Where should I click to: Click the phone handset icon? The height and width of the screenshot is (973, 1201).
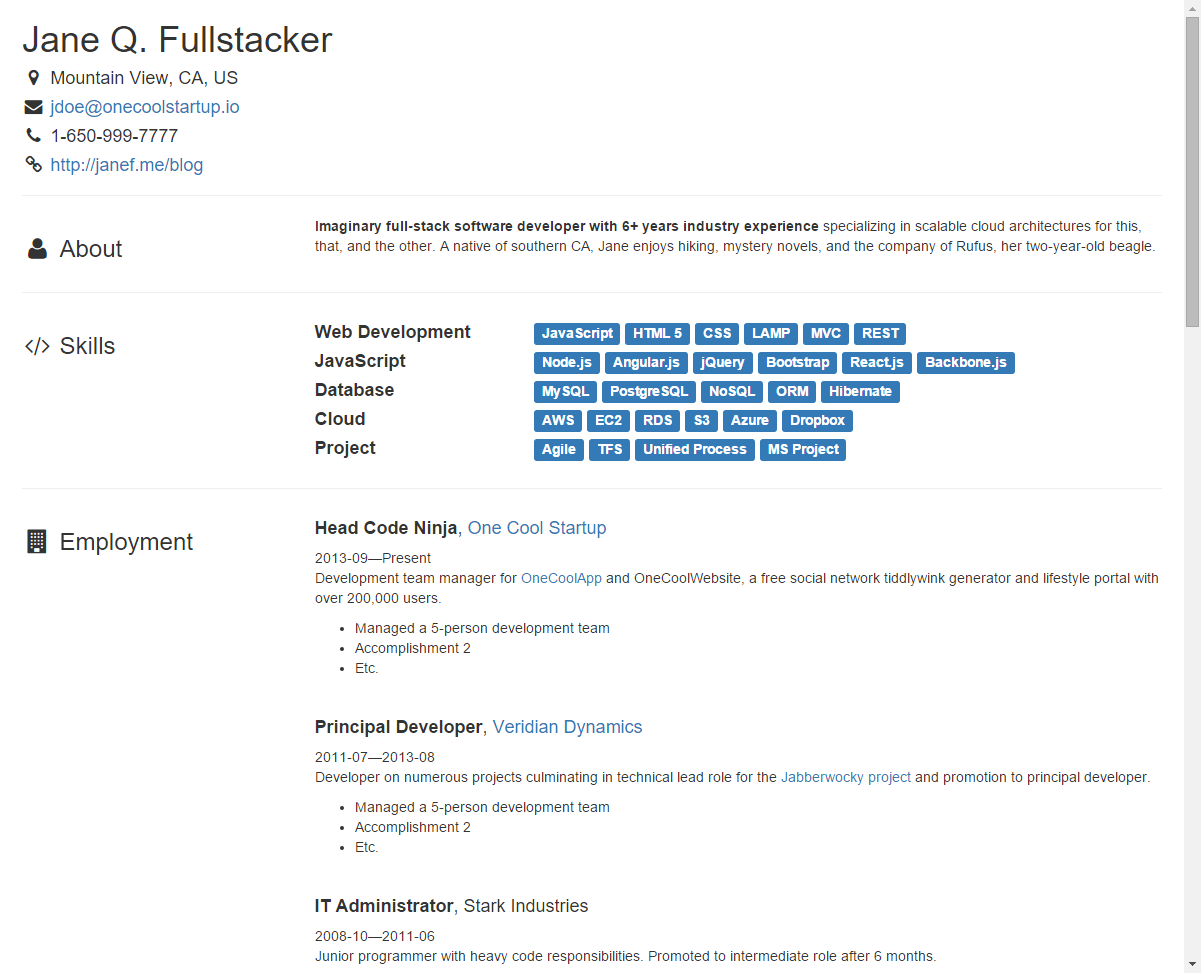point(34,136)
